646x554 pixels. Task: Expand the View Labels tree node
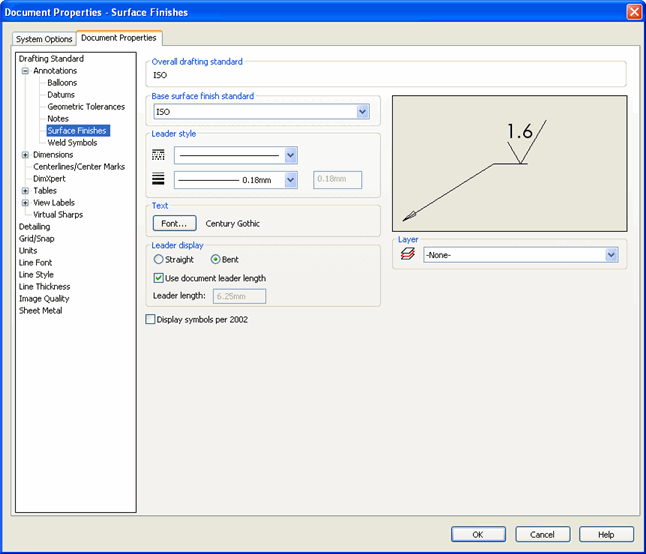25,203
